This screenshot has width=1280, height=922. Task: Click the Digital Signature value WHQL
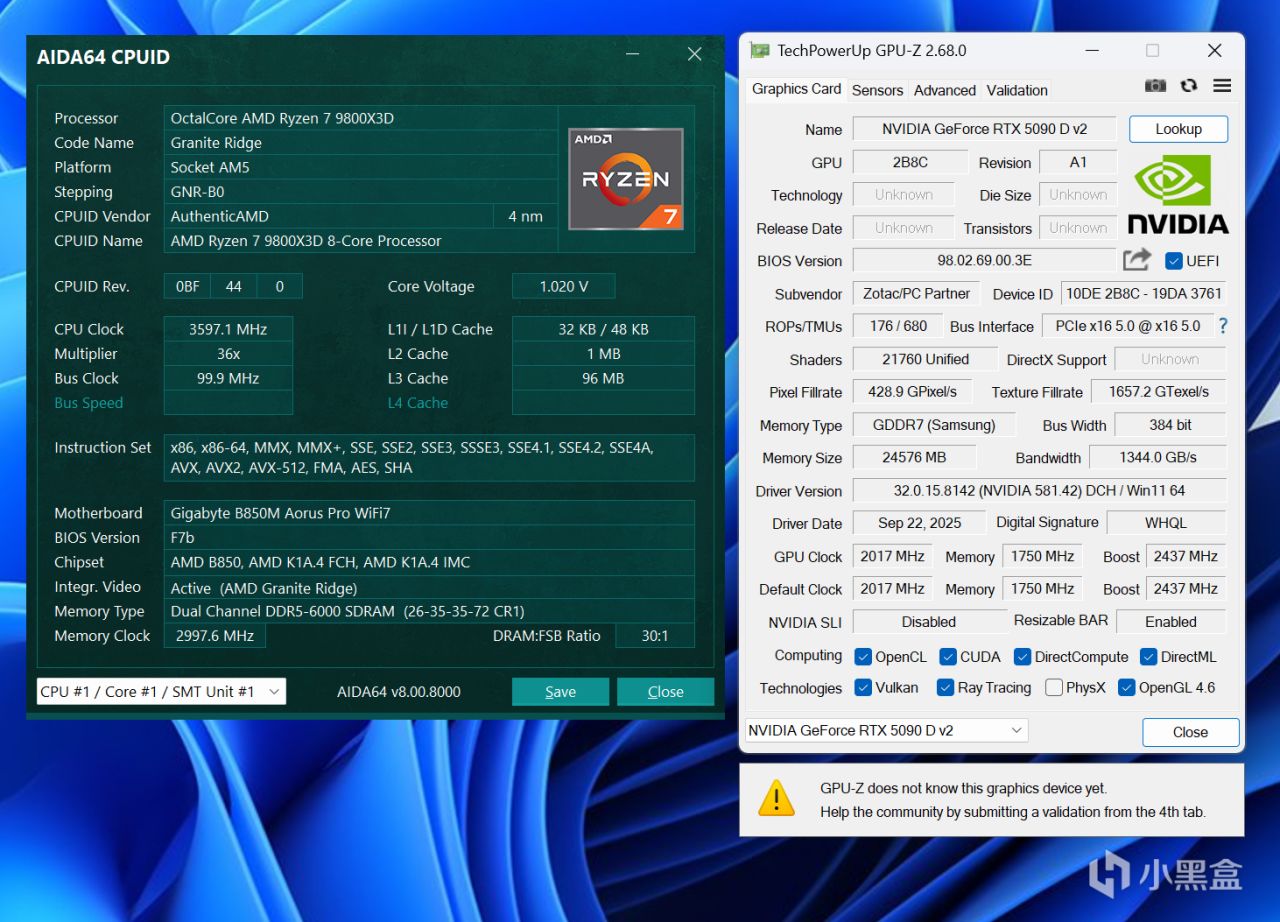click(1166, 523)
